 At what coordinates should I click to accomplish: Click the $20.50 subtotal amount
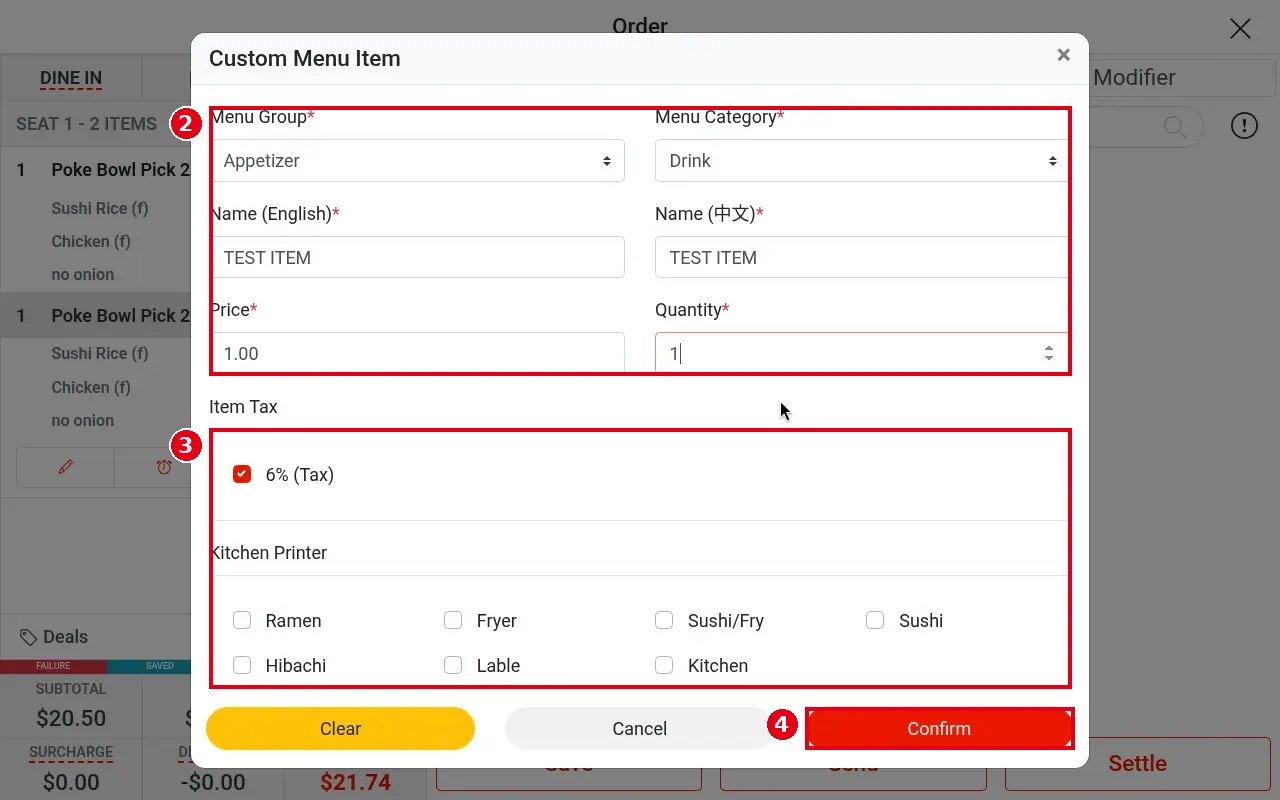click(71, 718)
